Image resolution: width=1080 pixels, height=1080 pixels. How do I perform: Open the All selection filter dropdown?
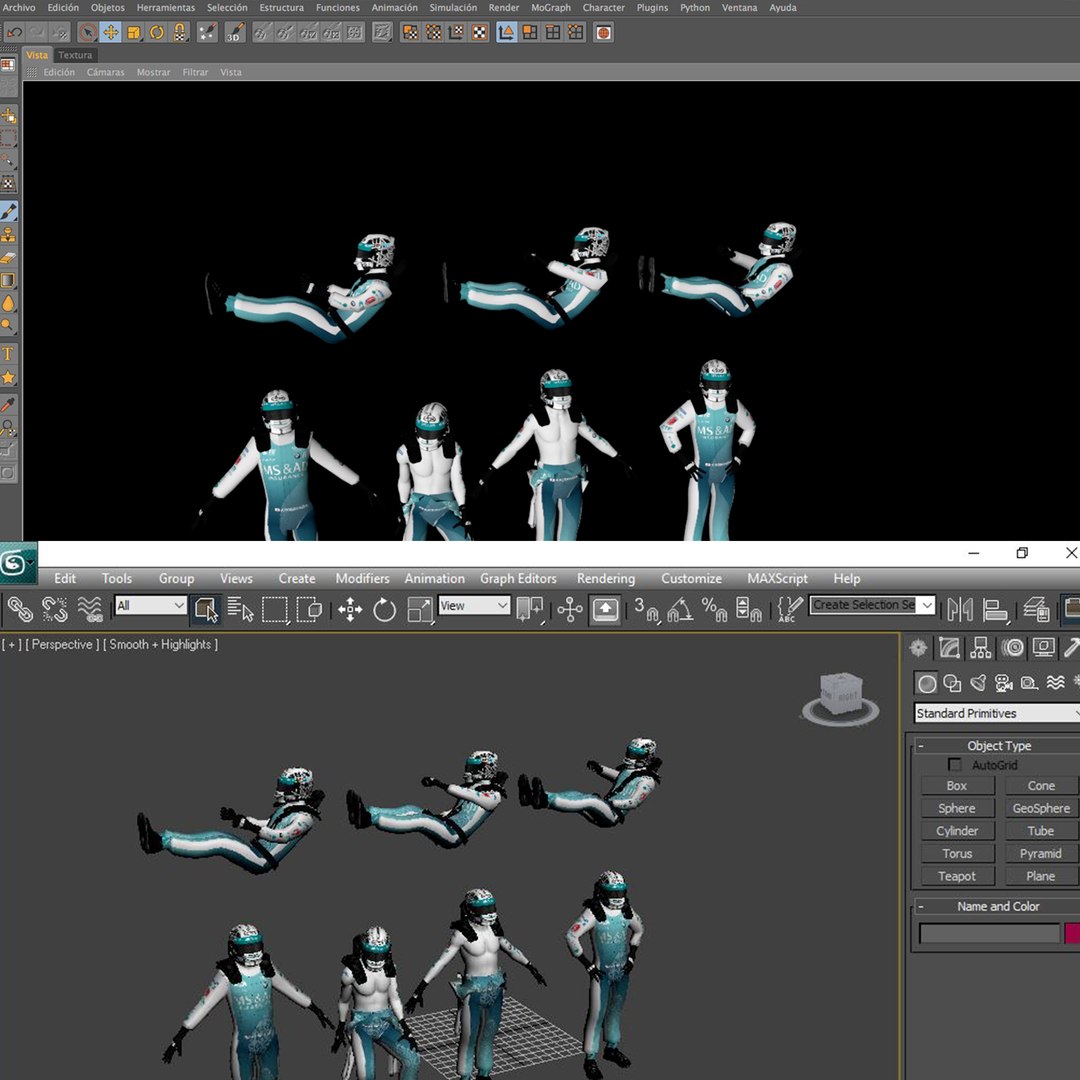[x=151, y=605]
